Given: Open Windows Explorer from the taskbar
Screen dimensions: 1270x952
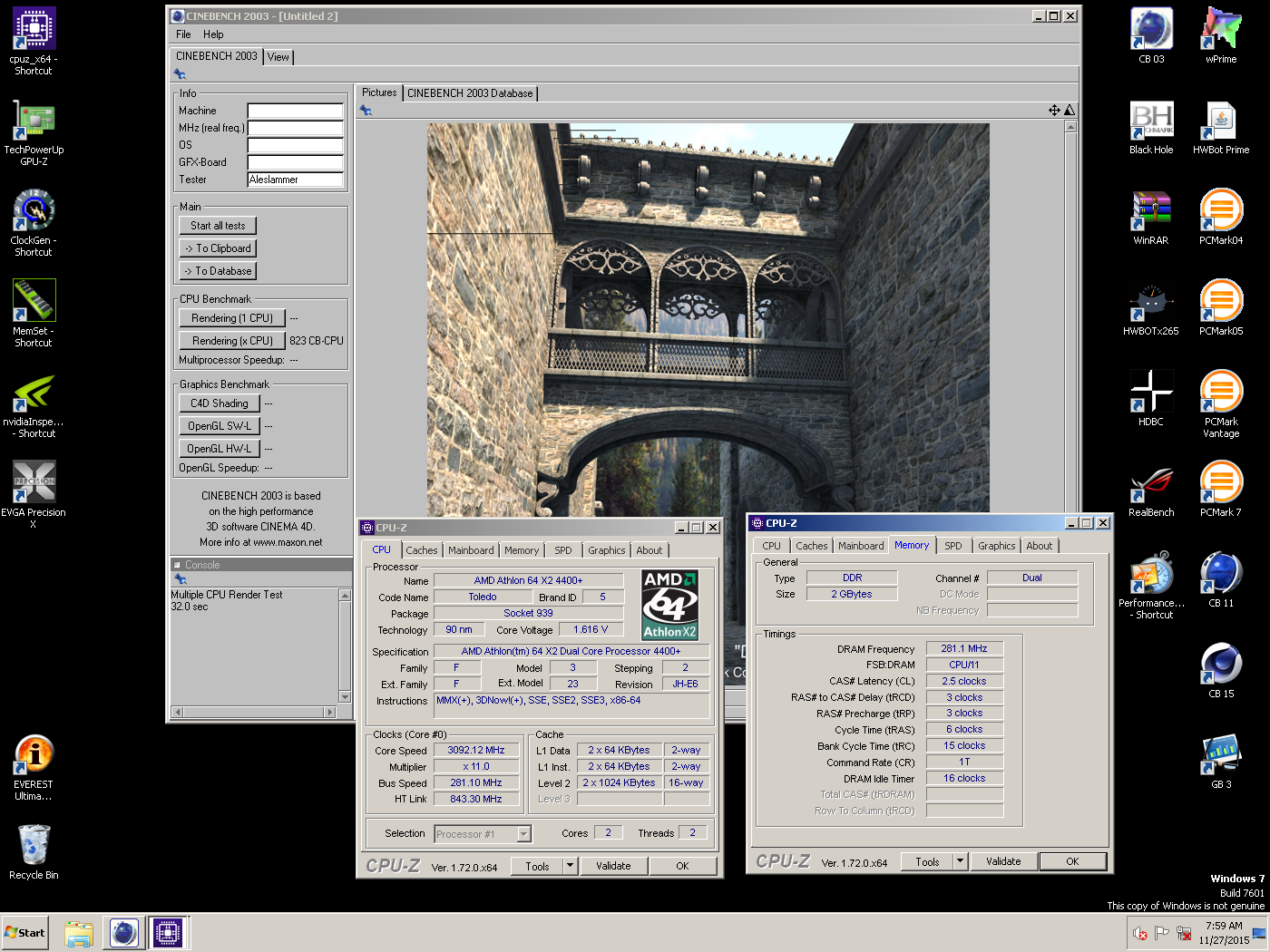Looking at the screenshot, I should point(79,933).
